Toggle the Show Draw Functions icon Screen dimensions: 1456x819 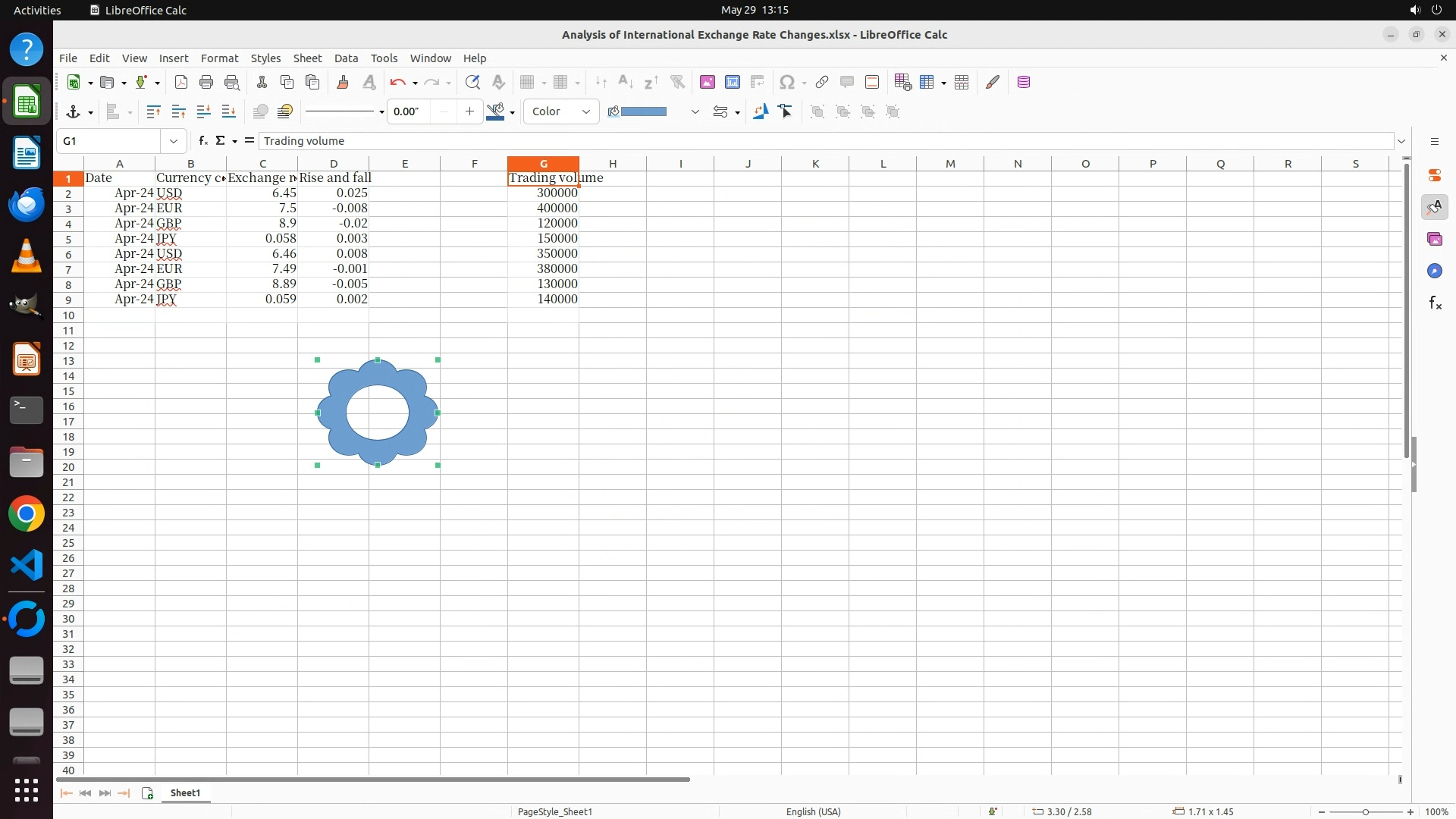click(x=993, y=83)
